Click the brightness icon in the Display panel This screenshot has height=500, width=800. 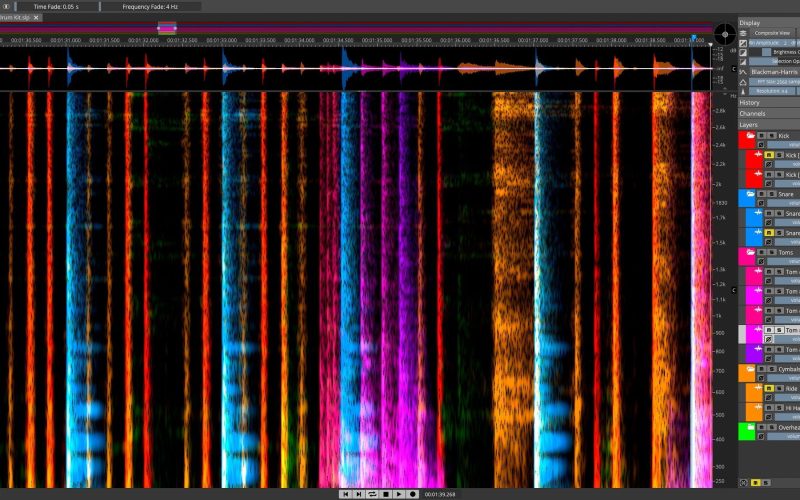[x=743, y=52]
